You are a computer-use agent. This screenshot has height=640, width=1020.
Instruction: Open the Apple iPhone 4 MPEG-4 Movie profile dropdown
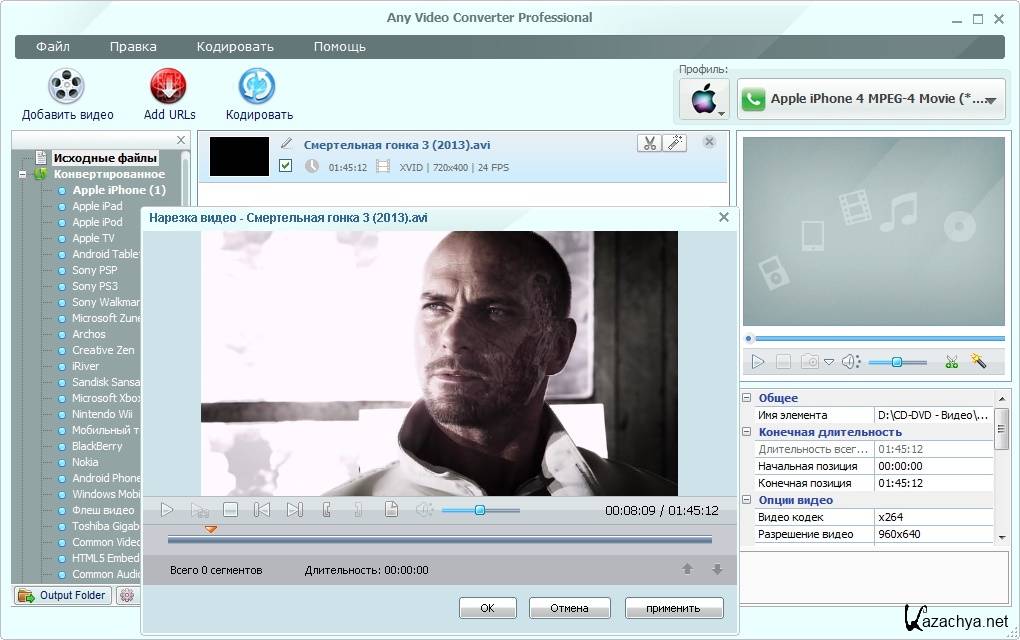click(x=871, y=99)
